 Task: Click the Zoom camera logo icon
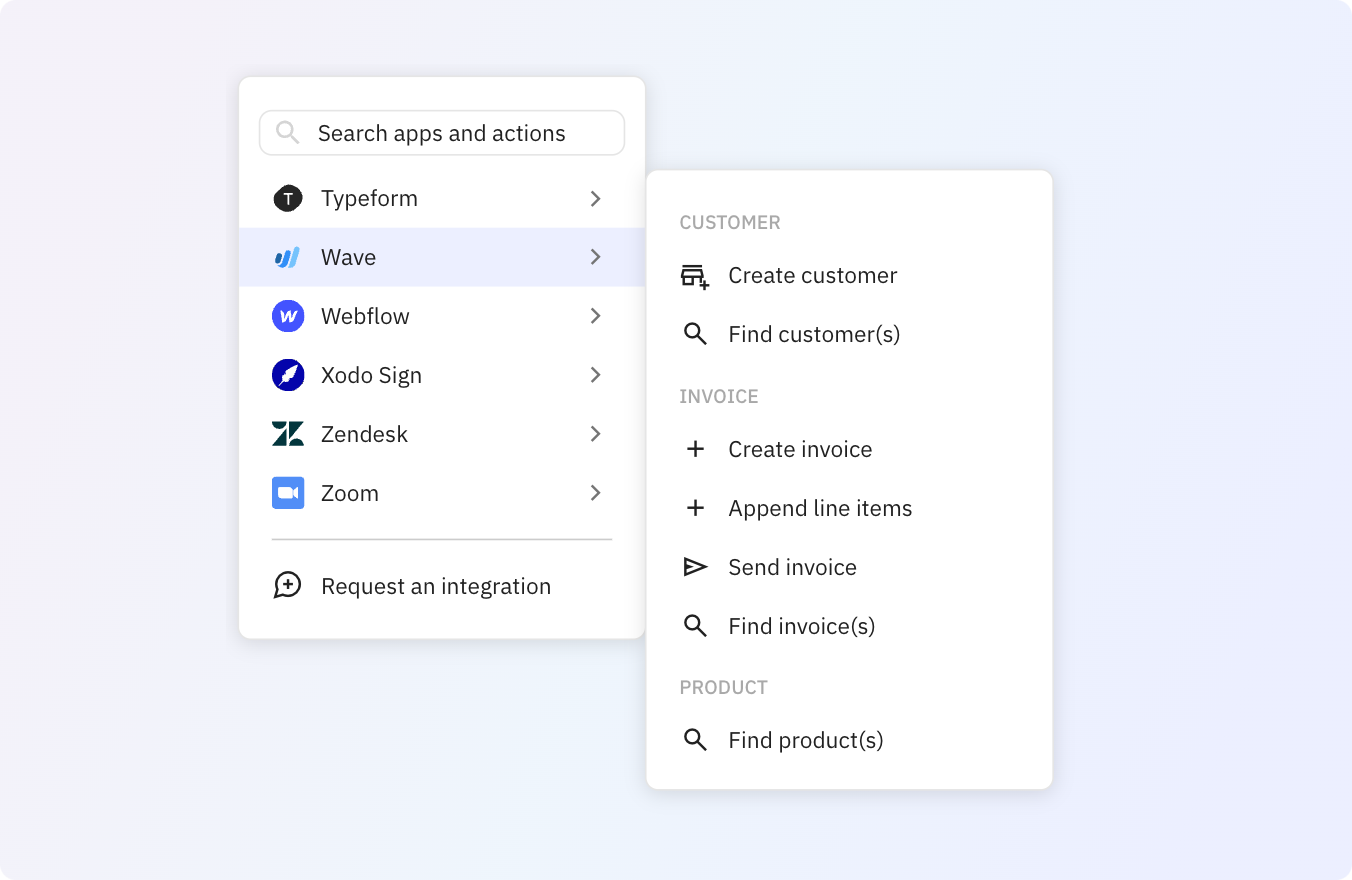[x=288, y=493]
